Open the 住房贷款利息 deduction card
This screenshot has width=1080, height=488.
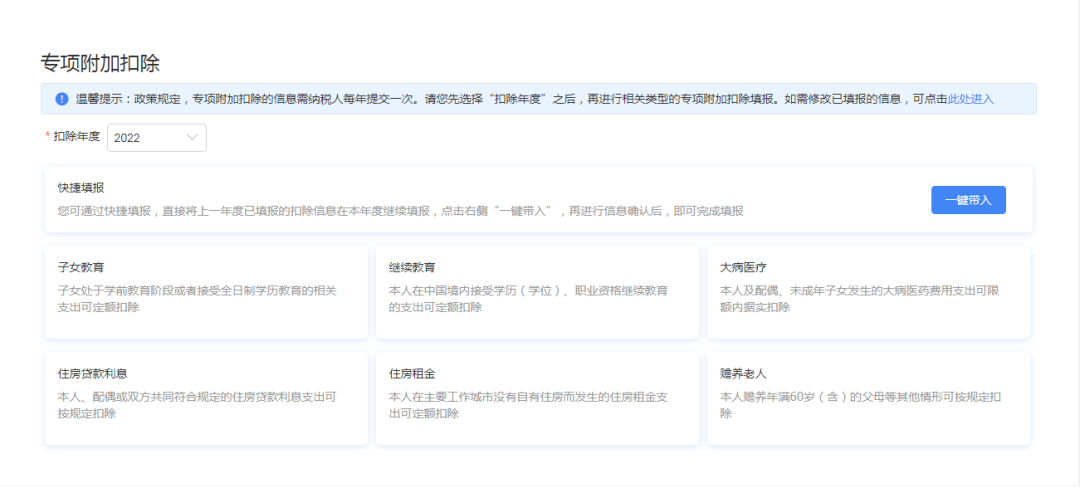[x=206, y=399]
